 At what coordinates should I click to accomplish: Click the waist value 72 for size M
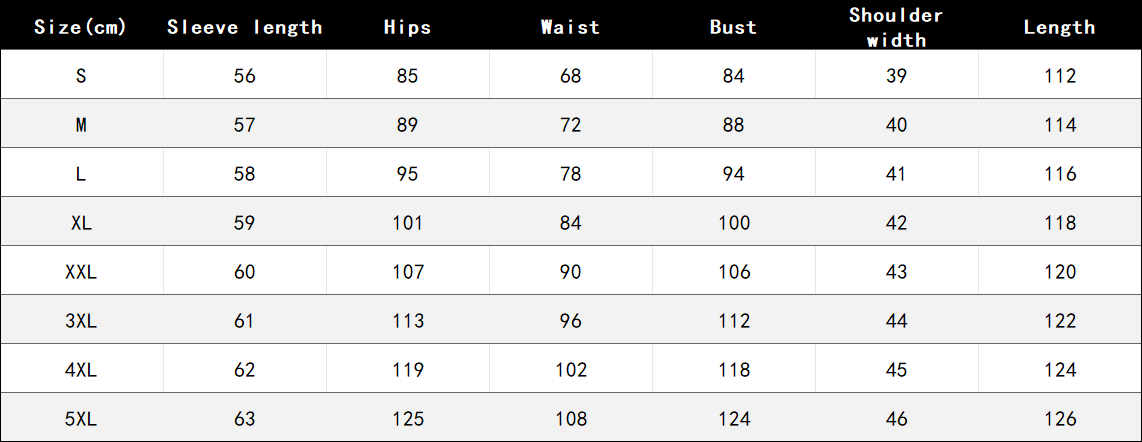click(571, 125)
